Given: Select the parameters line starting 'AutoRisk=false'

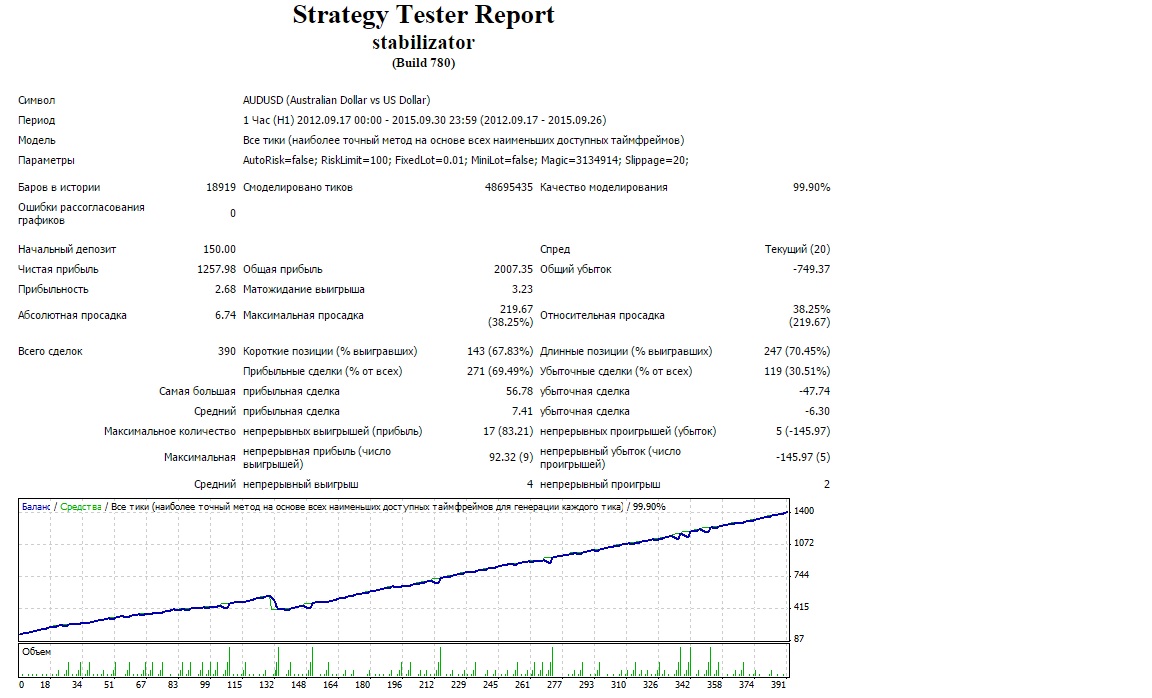Looking at the screenshot, I should pyautogui.click(x=466, y=160).
